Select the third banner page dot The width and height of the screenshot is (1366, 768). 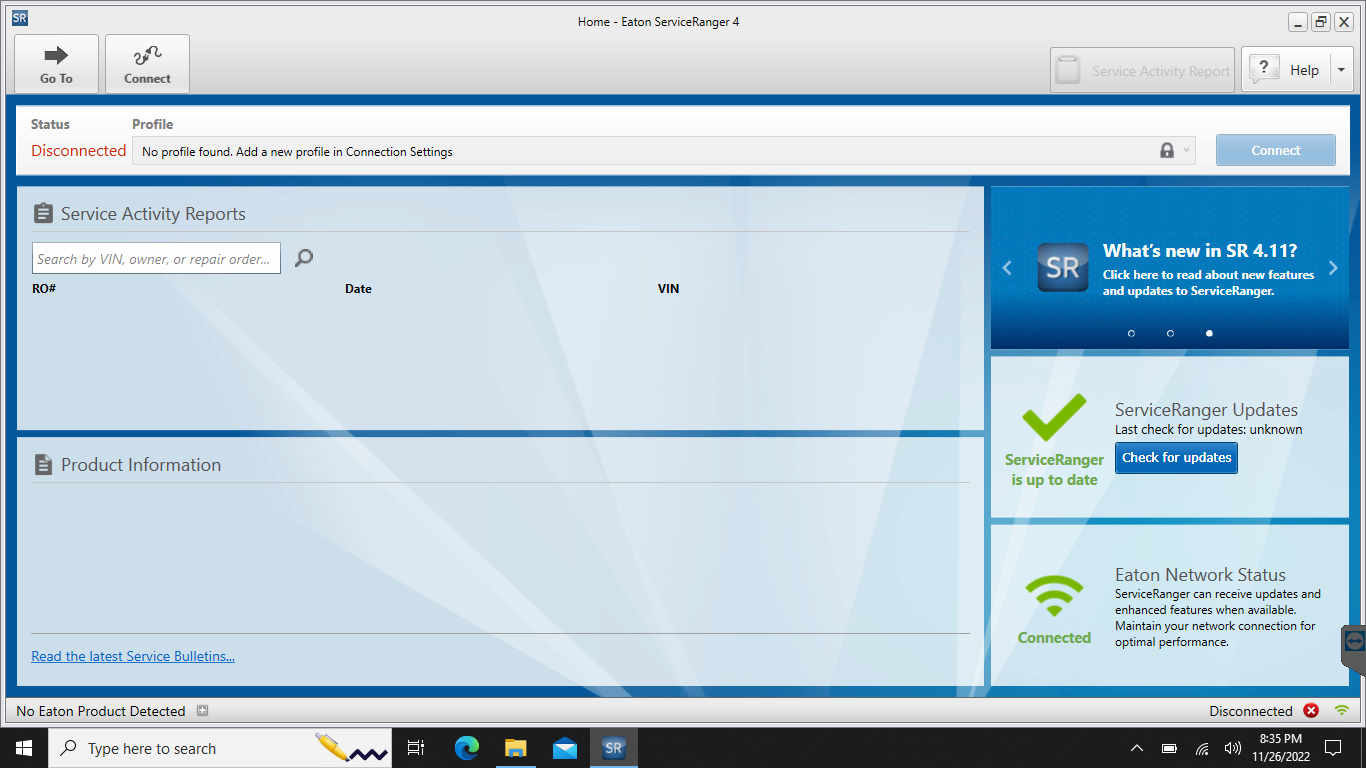pos(1209,333)
